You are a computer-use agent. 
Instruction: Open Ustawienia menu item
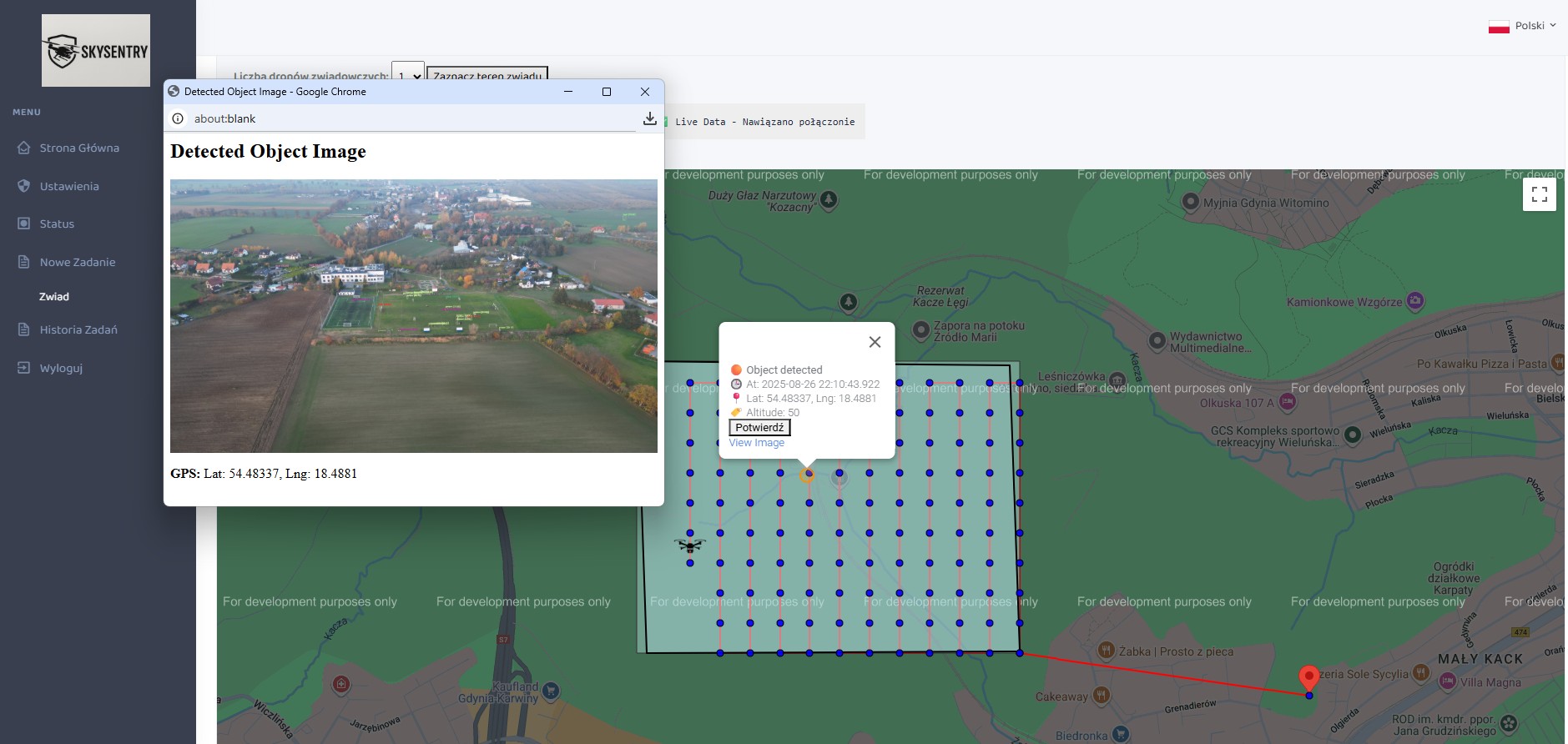[x=69, y=186]
